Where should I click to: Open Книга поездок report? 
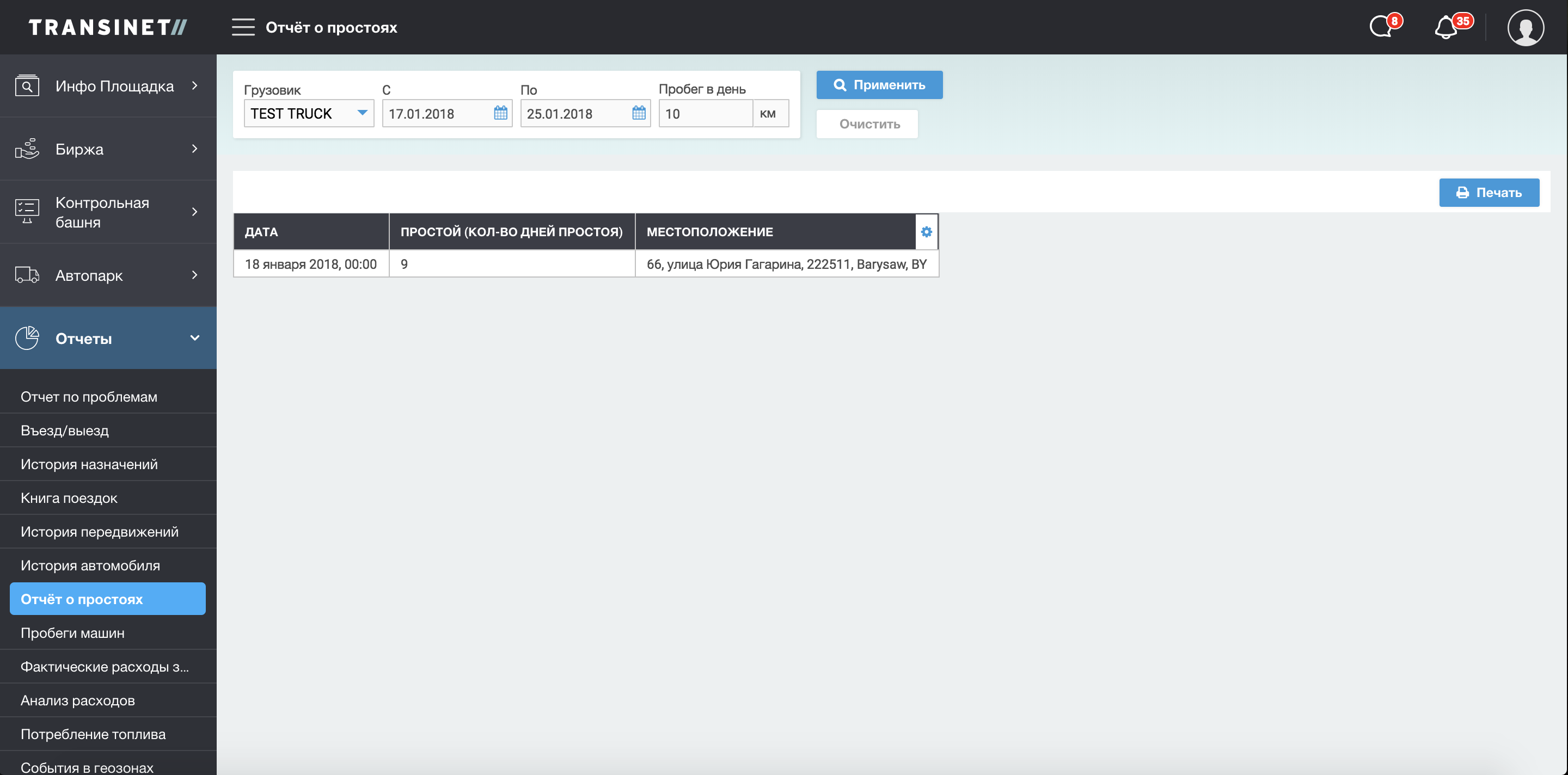[x=69, y=497]
